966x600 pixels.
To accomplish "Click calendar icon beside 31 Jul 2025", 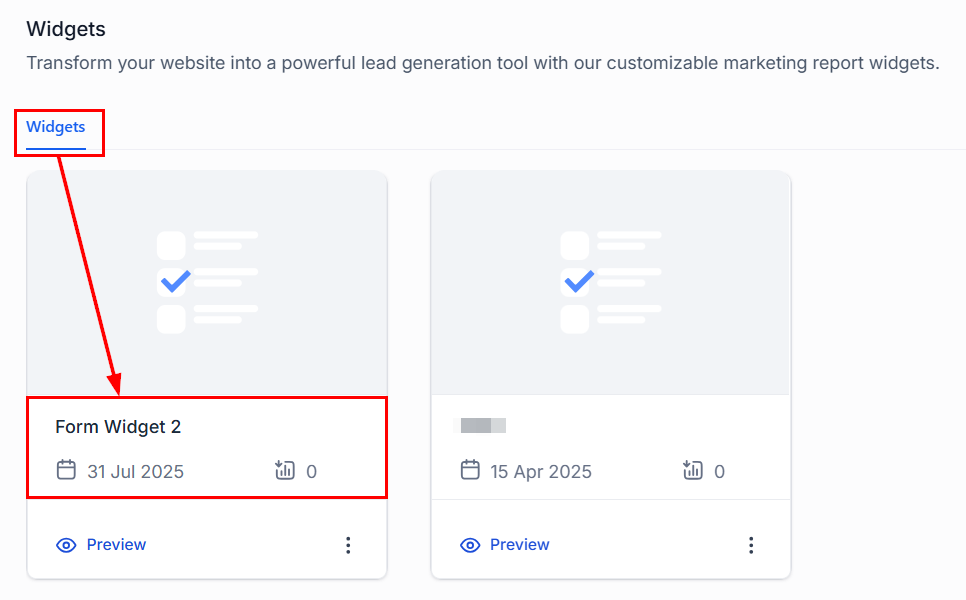I will [x=67, y=470].
